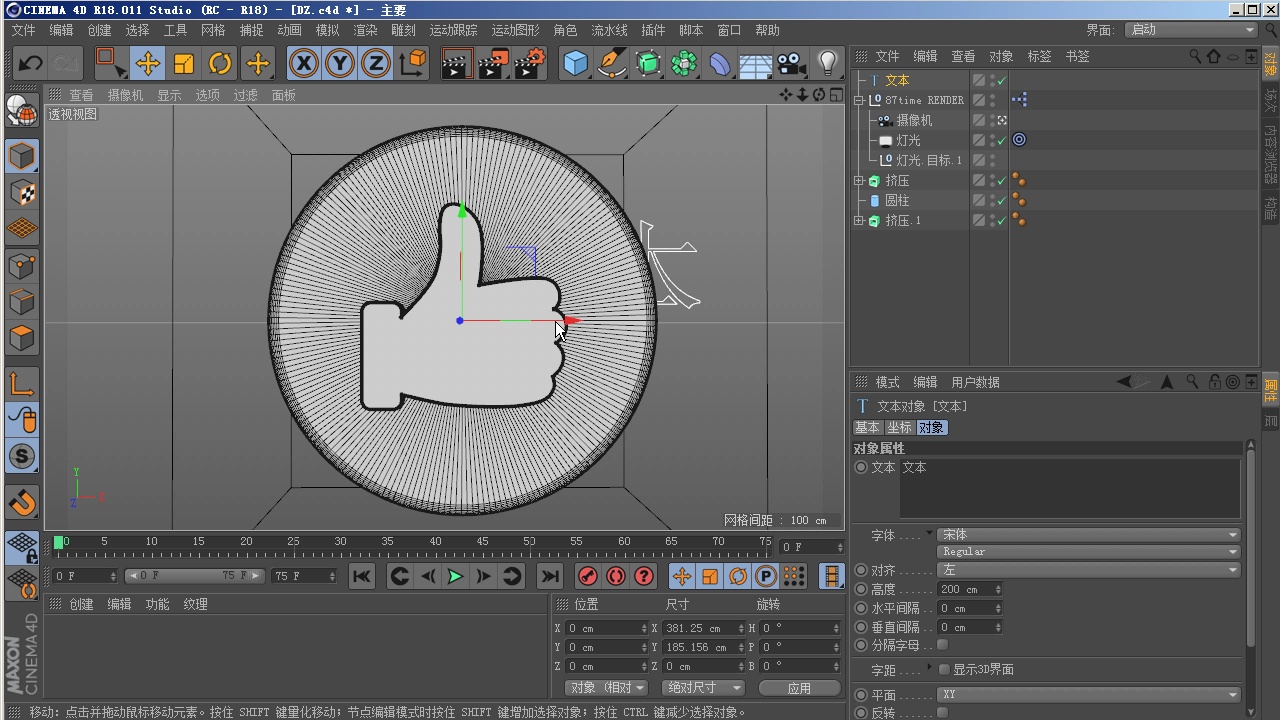The image size is (1280, 720).
Task: Add a Cube primitive object
Action: (x=575, y=64)
